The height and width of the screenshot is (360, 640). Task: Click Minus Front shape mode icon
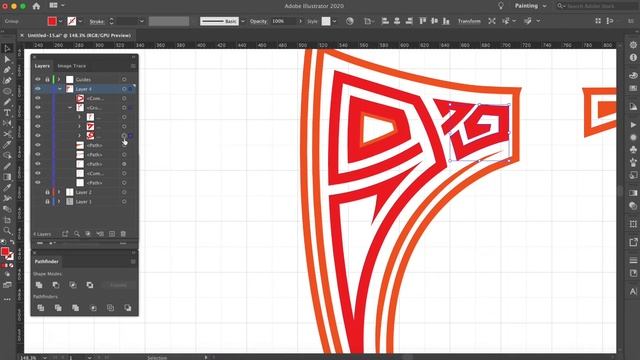pyautogui.click(x=56, y=285)
